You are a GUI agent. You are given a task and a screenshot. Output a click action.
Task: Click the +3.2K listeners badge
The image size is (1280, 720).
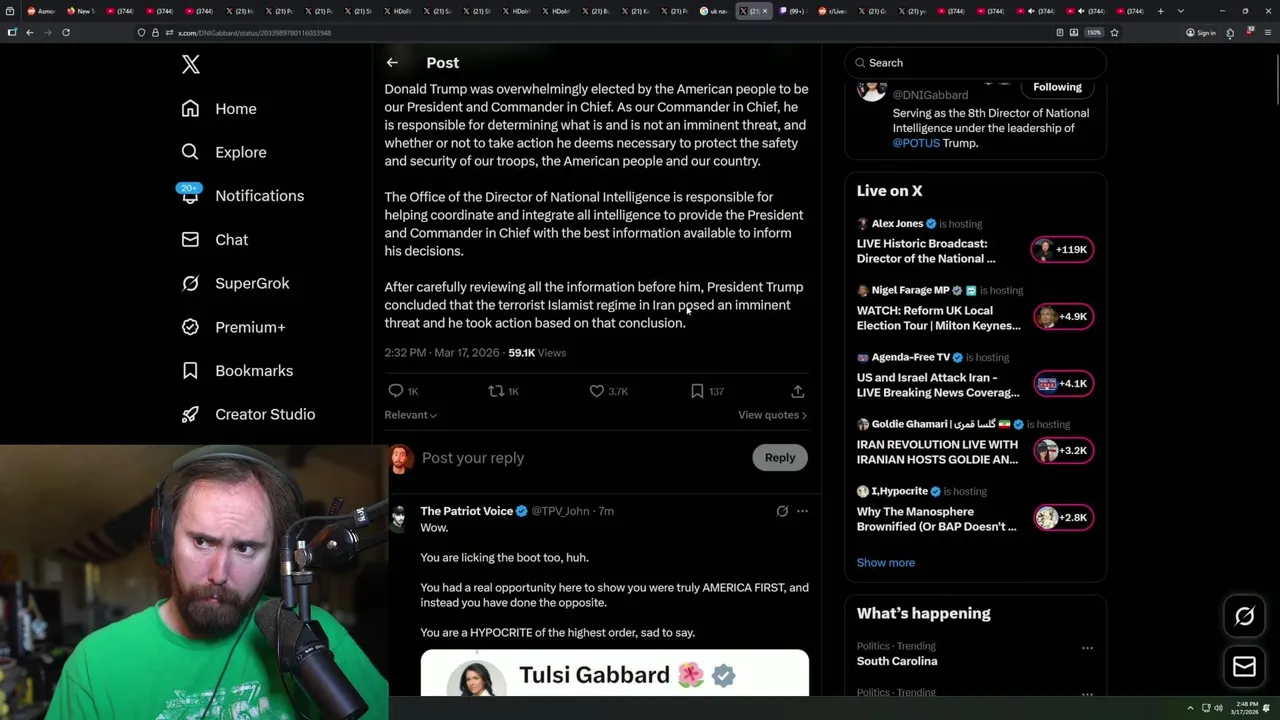pos(1063,451)
